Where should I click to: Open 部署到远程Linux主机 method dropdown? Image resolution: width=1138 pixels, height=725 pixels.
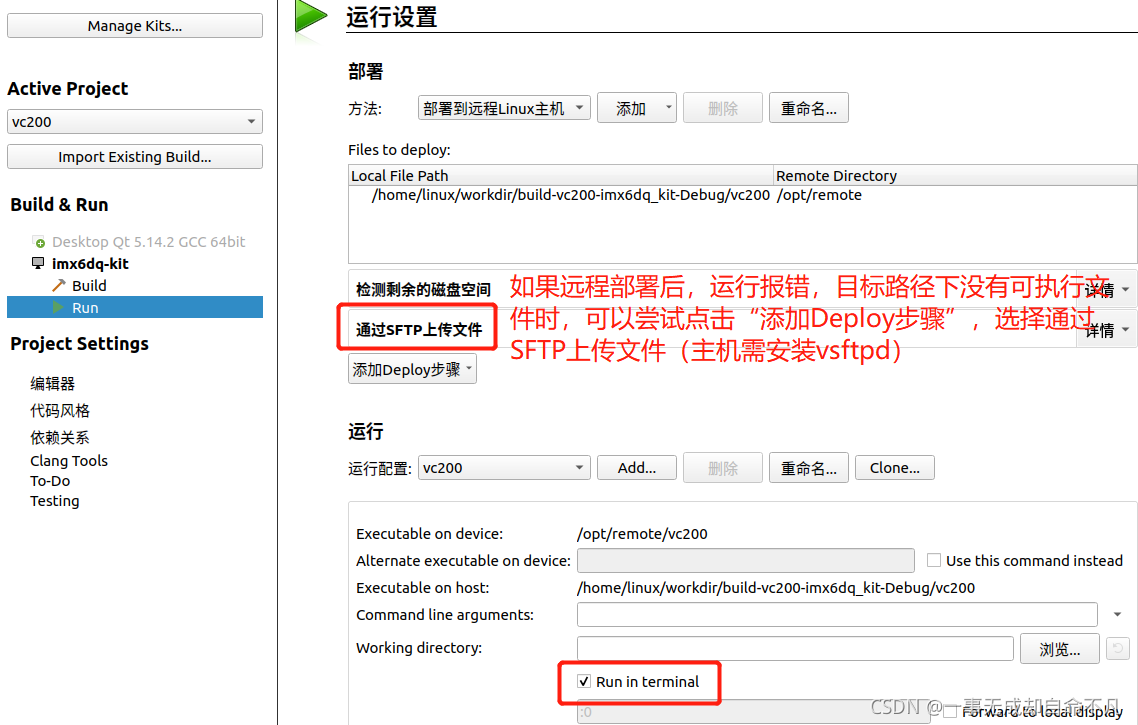pyautogui.click(x=504, y=108)
